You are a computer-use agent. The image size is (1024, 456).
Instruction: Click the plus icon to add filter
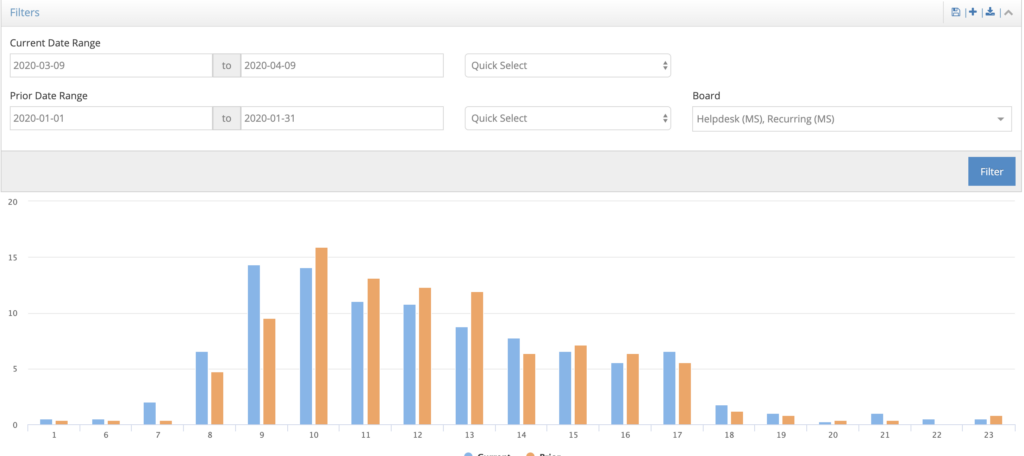[972, 12]
